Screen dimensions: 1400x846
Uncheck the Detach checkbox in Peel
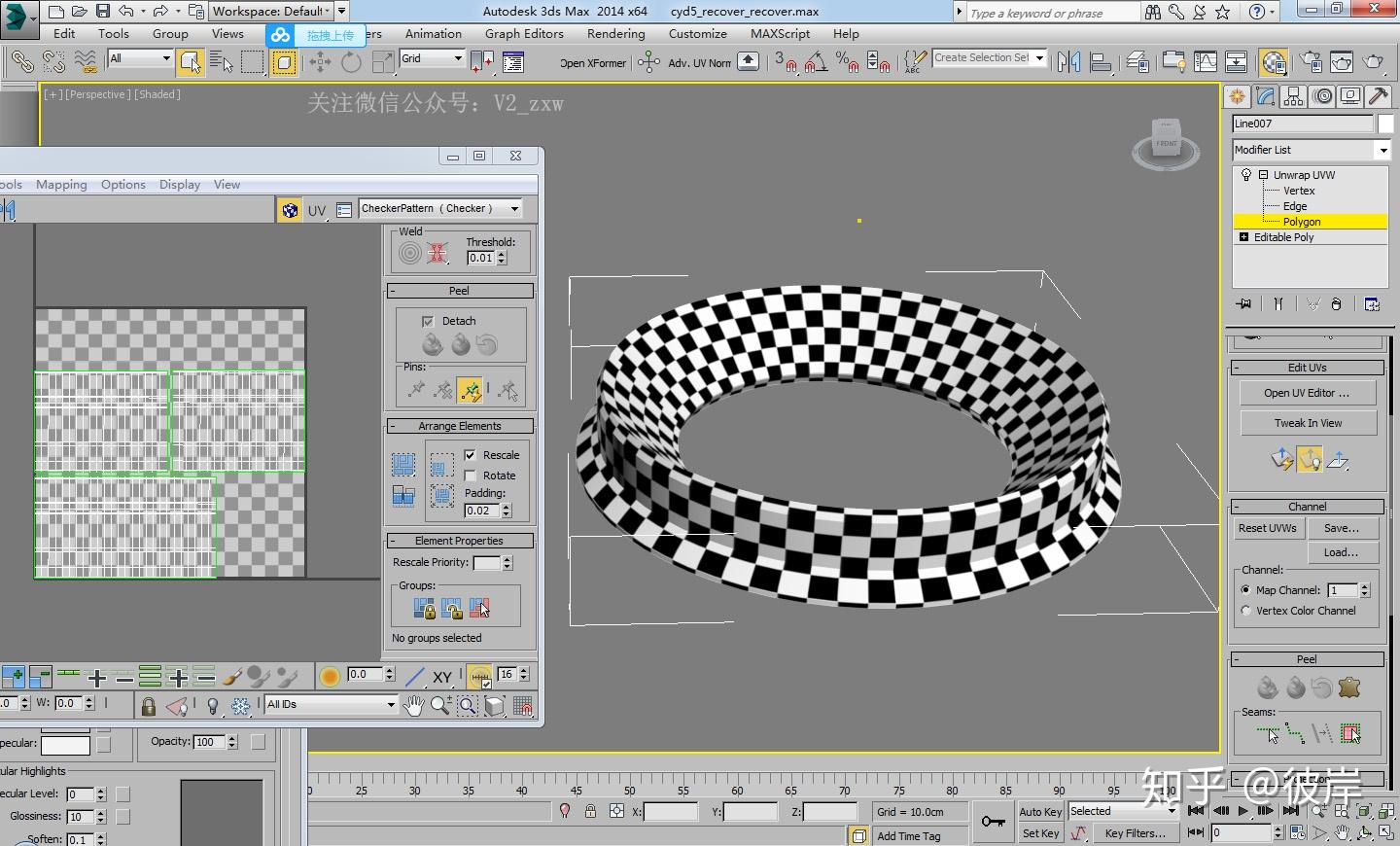[428, 321]
